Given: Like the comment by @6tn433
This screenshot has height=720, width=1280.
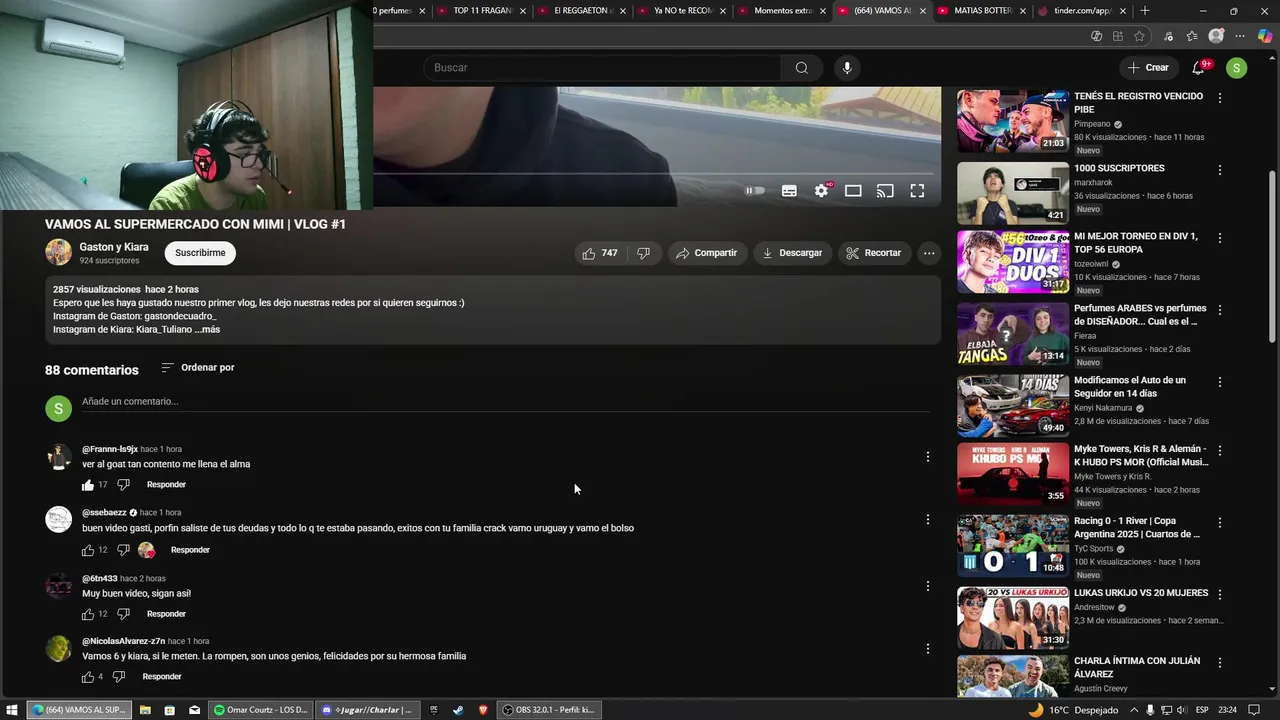Looking at the screenshot, I should 88,614.
